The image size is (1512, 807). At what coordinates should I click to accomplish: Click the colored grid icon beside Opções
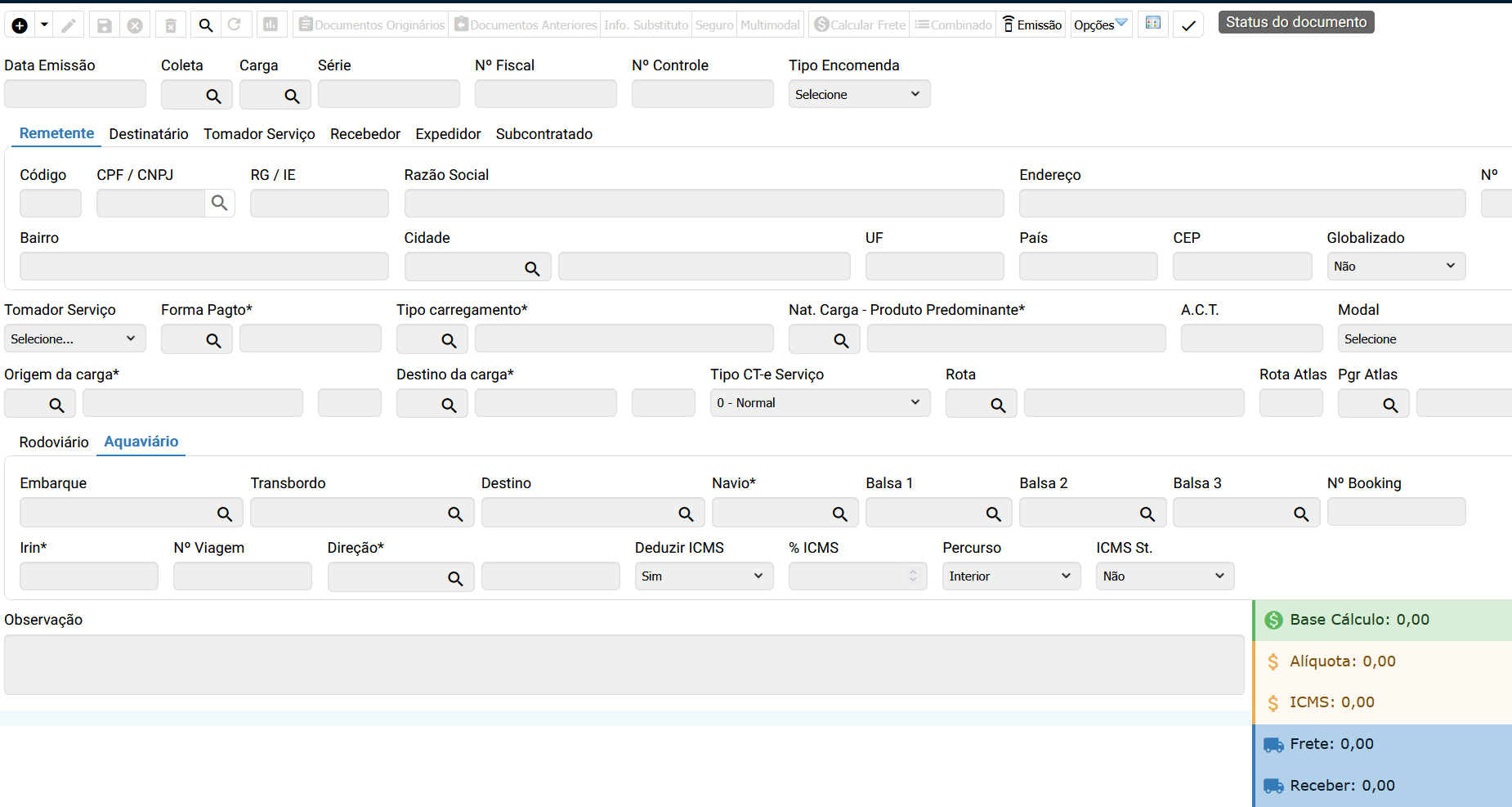coord(1152,24)
